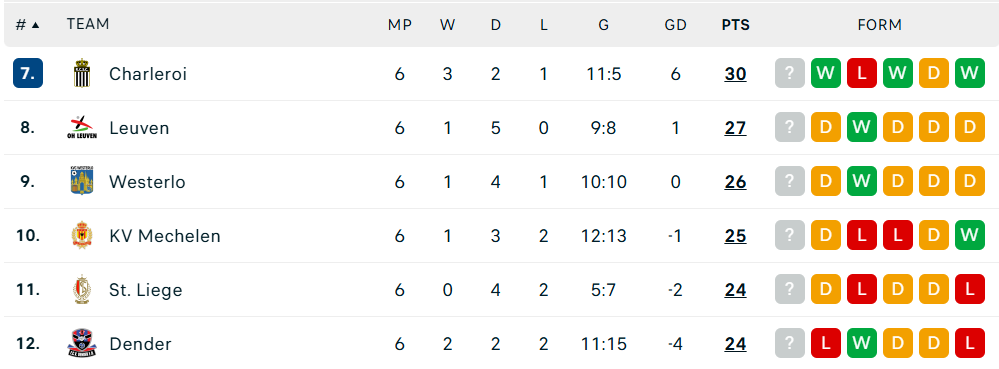Image resolution: width=999 pixels, height=369 pixels.
Task: Click the grey question mark badge for Charleroi
Action: click(x=790, y=73)
